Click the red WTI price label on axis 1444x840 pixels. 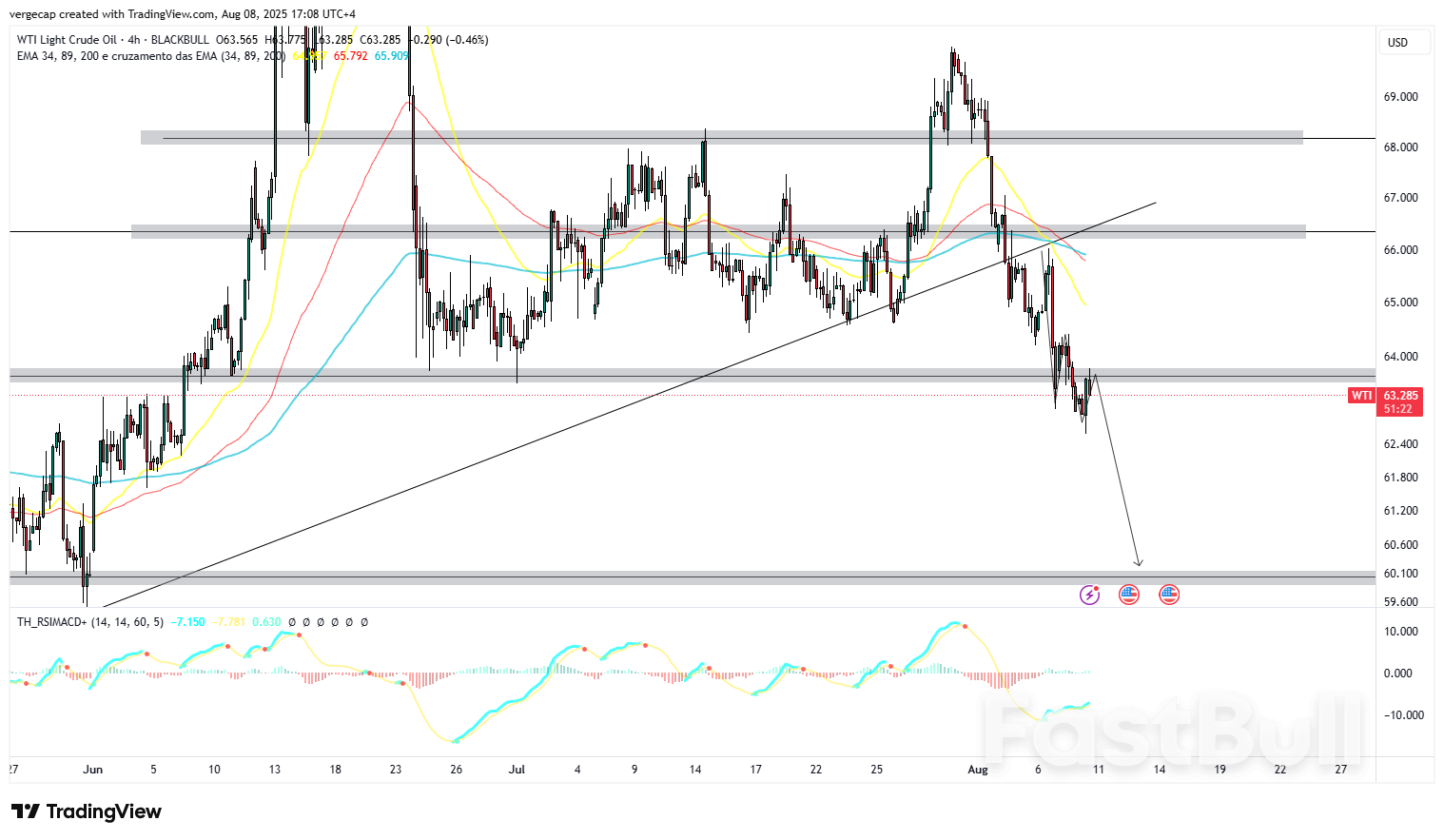tap(1361, 395)
